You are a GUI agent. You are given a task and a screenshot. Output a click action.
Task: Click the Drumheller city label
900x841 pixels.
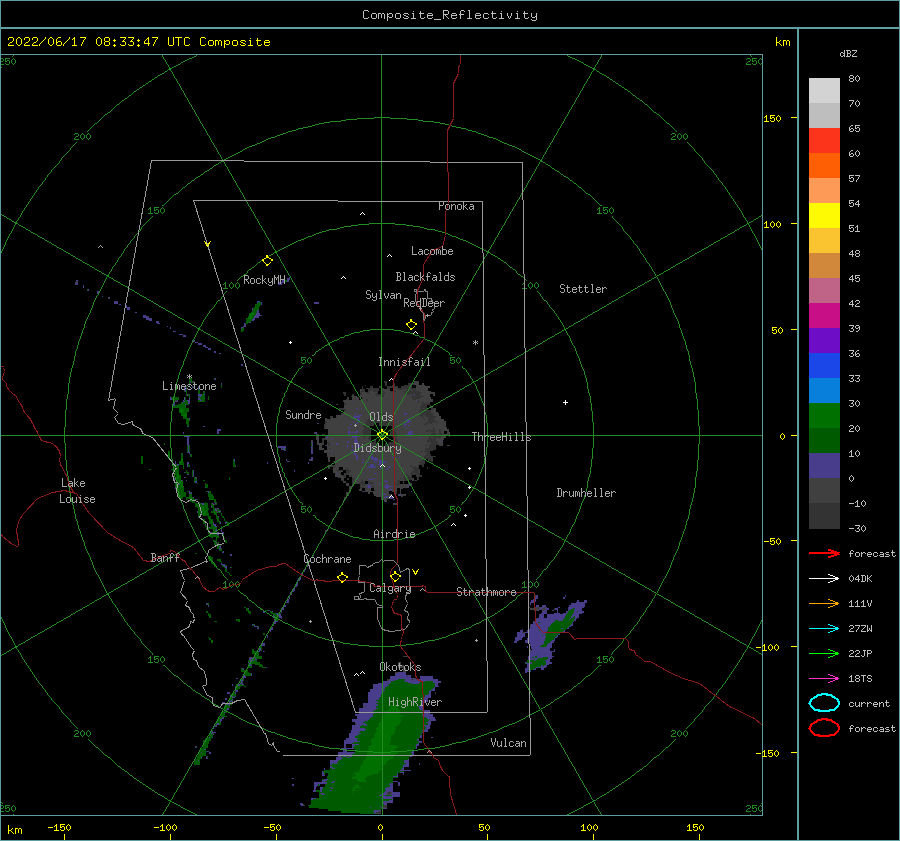click(586, 493)
